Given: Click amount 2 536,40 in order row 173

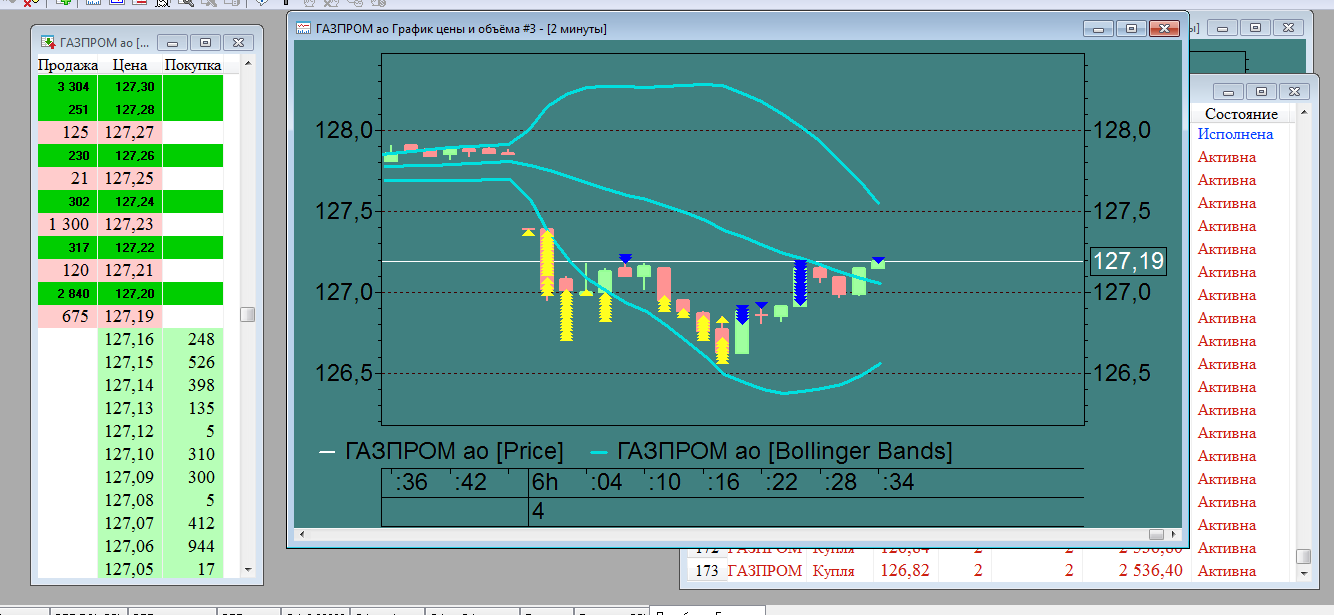Looking at the screenshot, I should pos(1150,571).
